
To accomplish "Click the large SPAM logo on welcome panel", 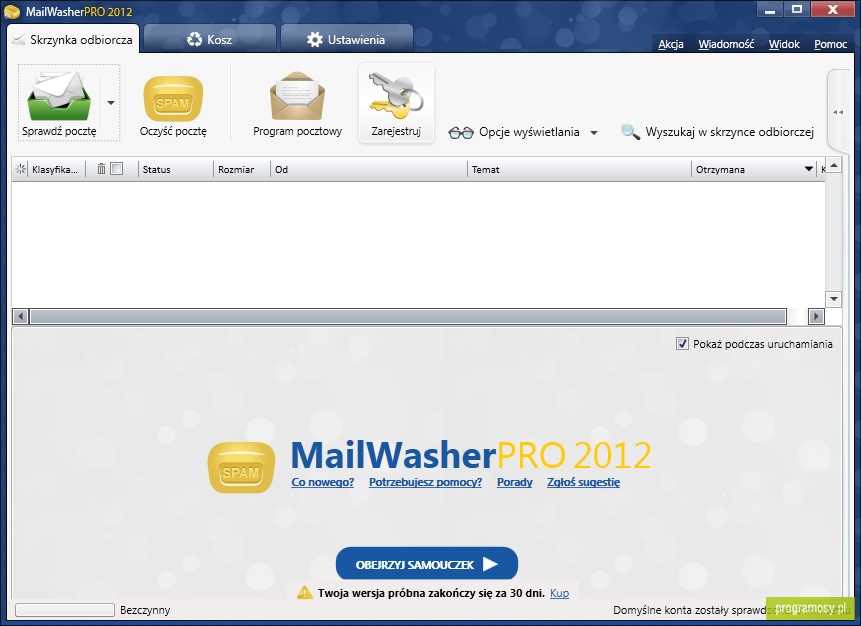I will tap(241, 467).
